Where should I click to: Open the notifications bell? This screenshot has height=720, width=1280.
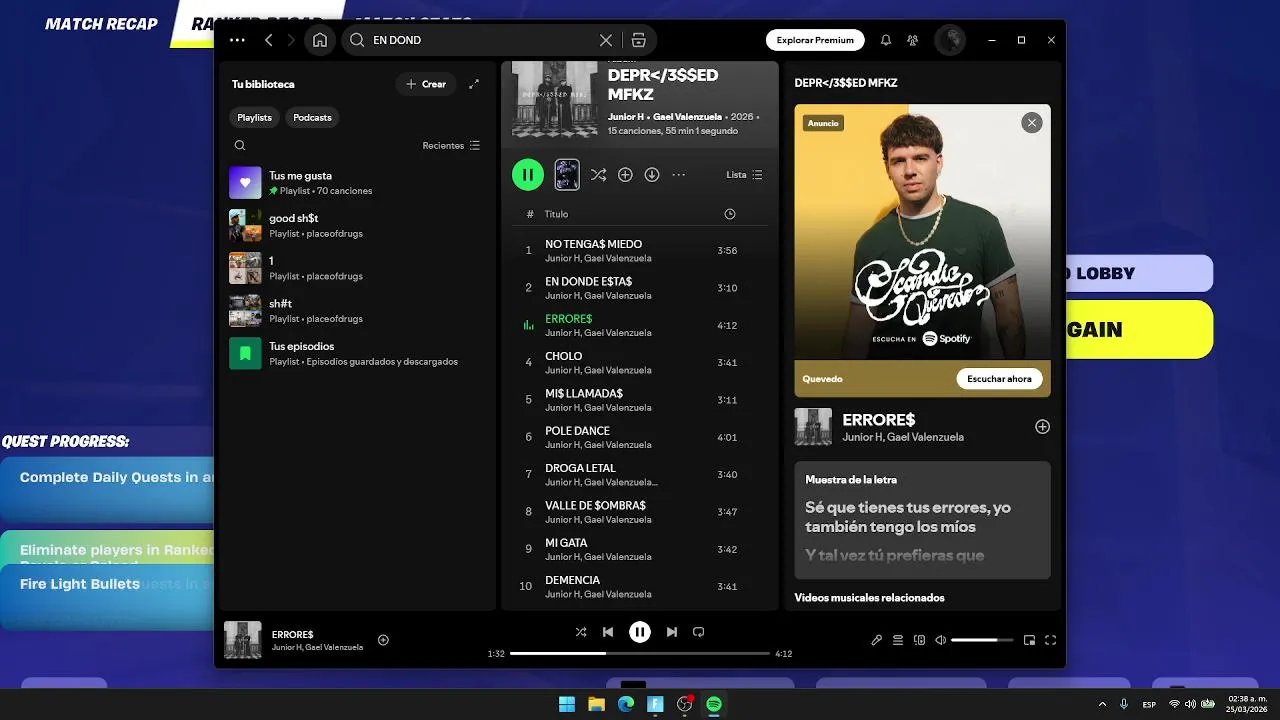pos(885,40)
